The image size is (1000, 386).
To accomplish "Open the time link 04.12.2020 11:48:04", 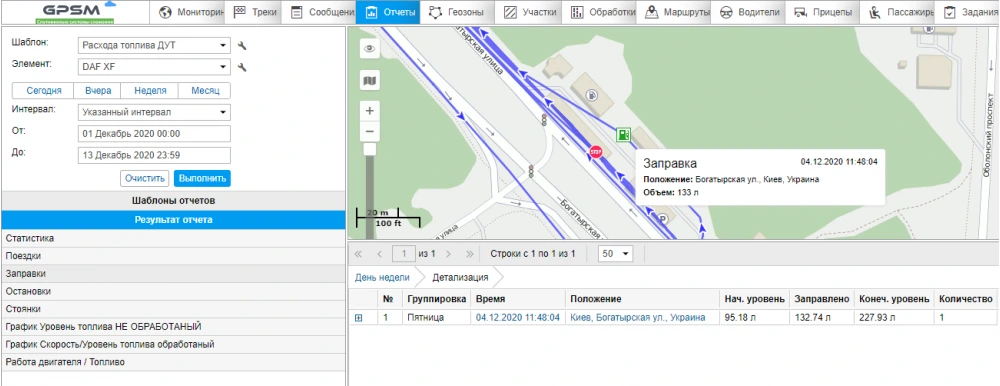I will coord(518,318).
